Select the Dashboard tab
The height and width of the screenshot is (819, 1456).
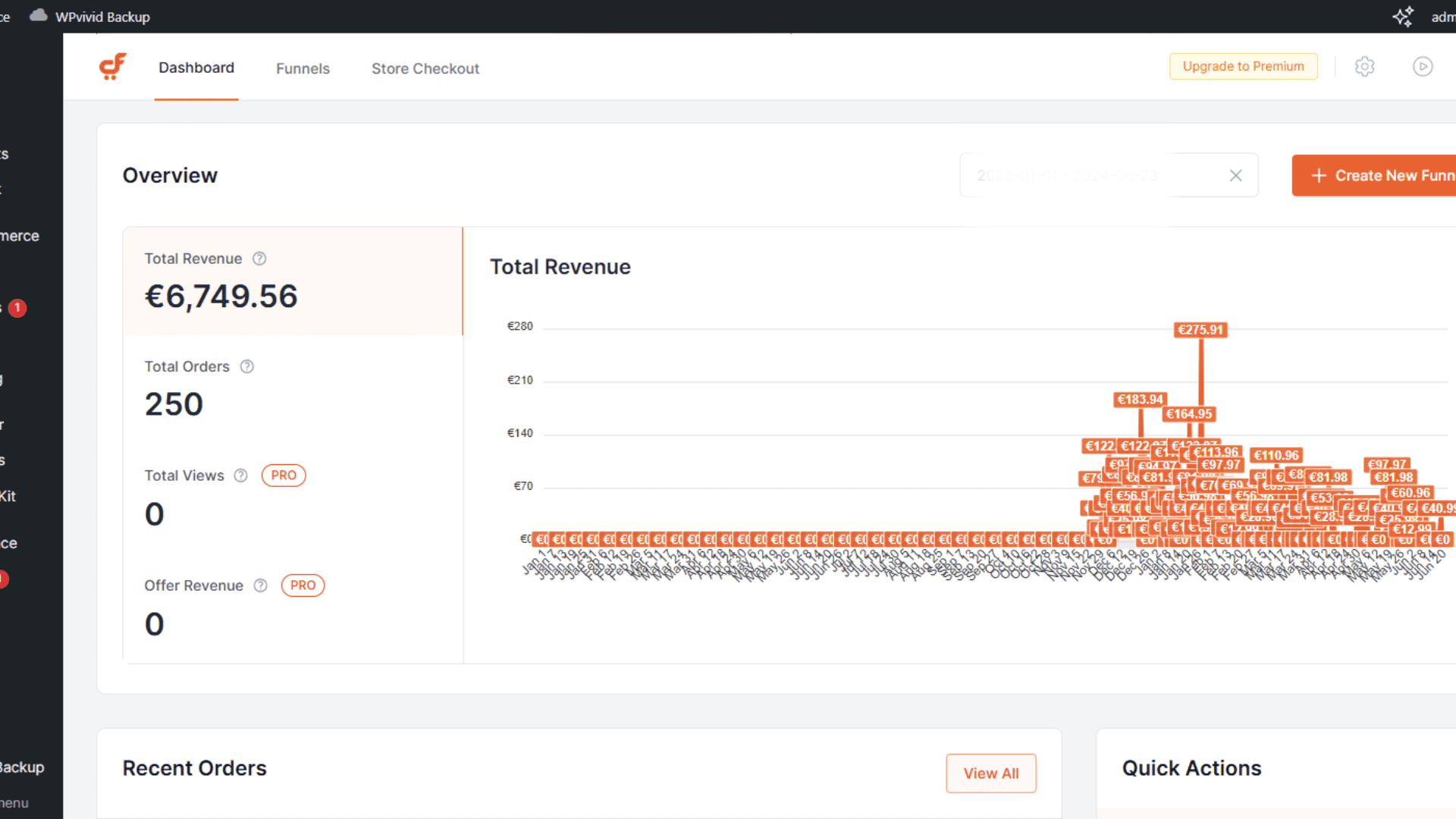coord(196,67)
